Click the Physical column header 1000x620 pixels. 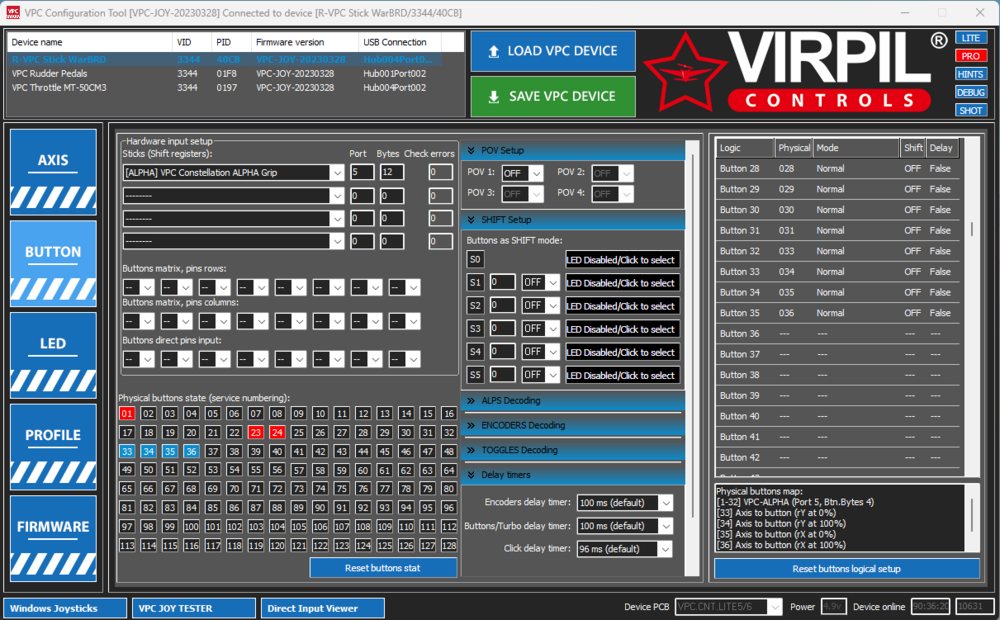click(x=793, y=147)
